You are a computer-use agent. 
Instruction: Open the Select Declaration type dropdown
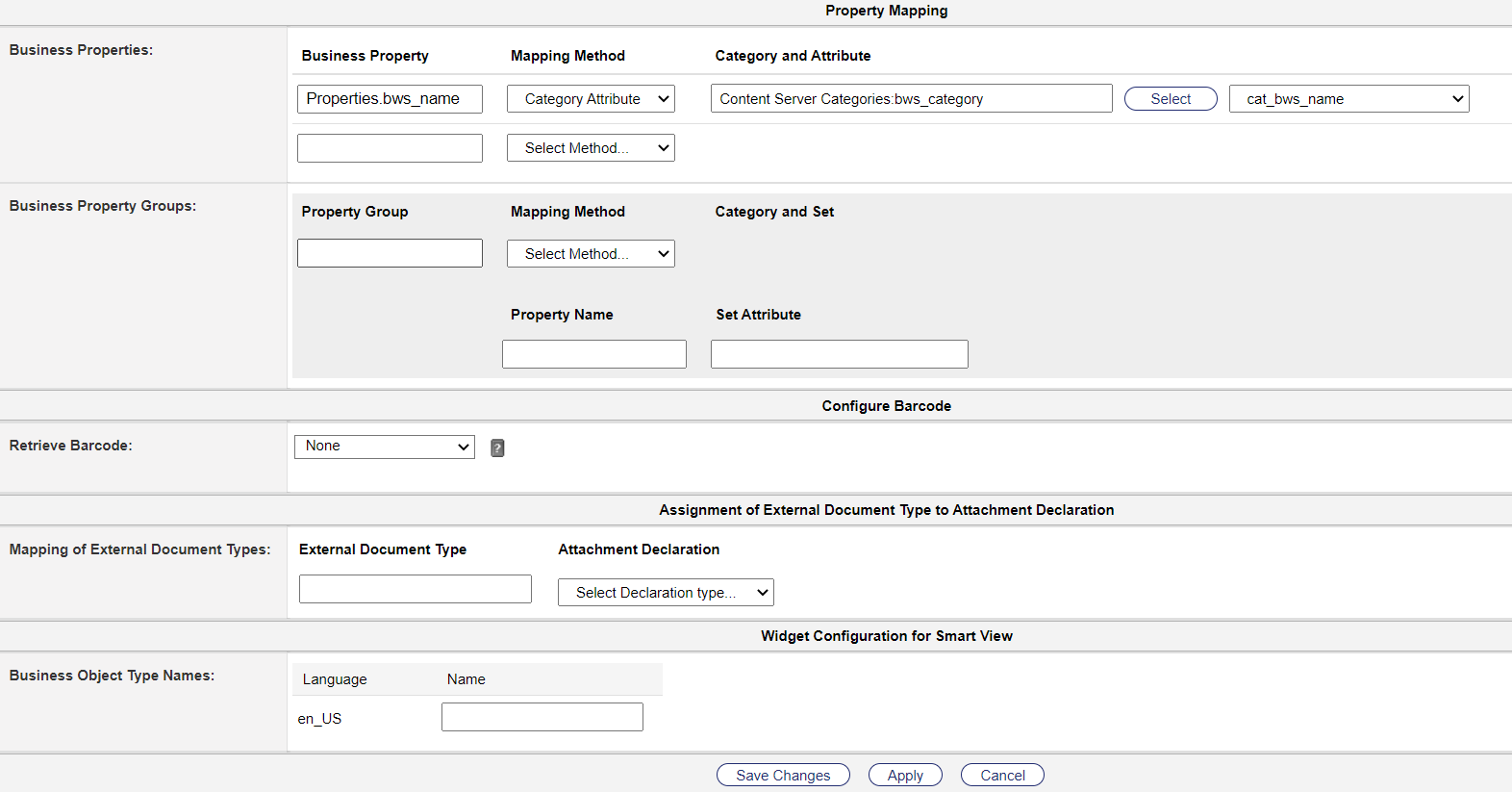pos(666,593)
